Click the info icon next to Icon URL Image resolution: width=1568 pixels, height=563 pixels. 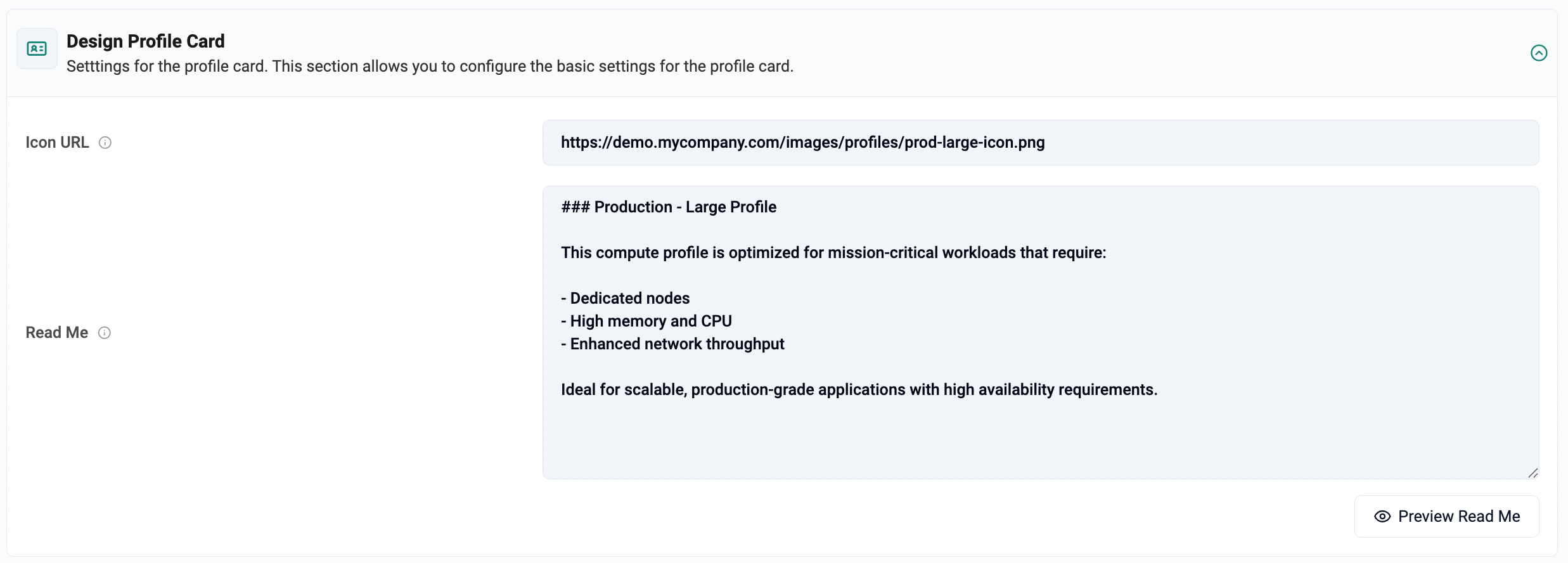tap(105, 143)
